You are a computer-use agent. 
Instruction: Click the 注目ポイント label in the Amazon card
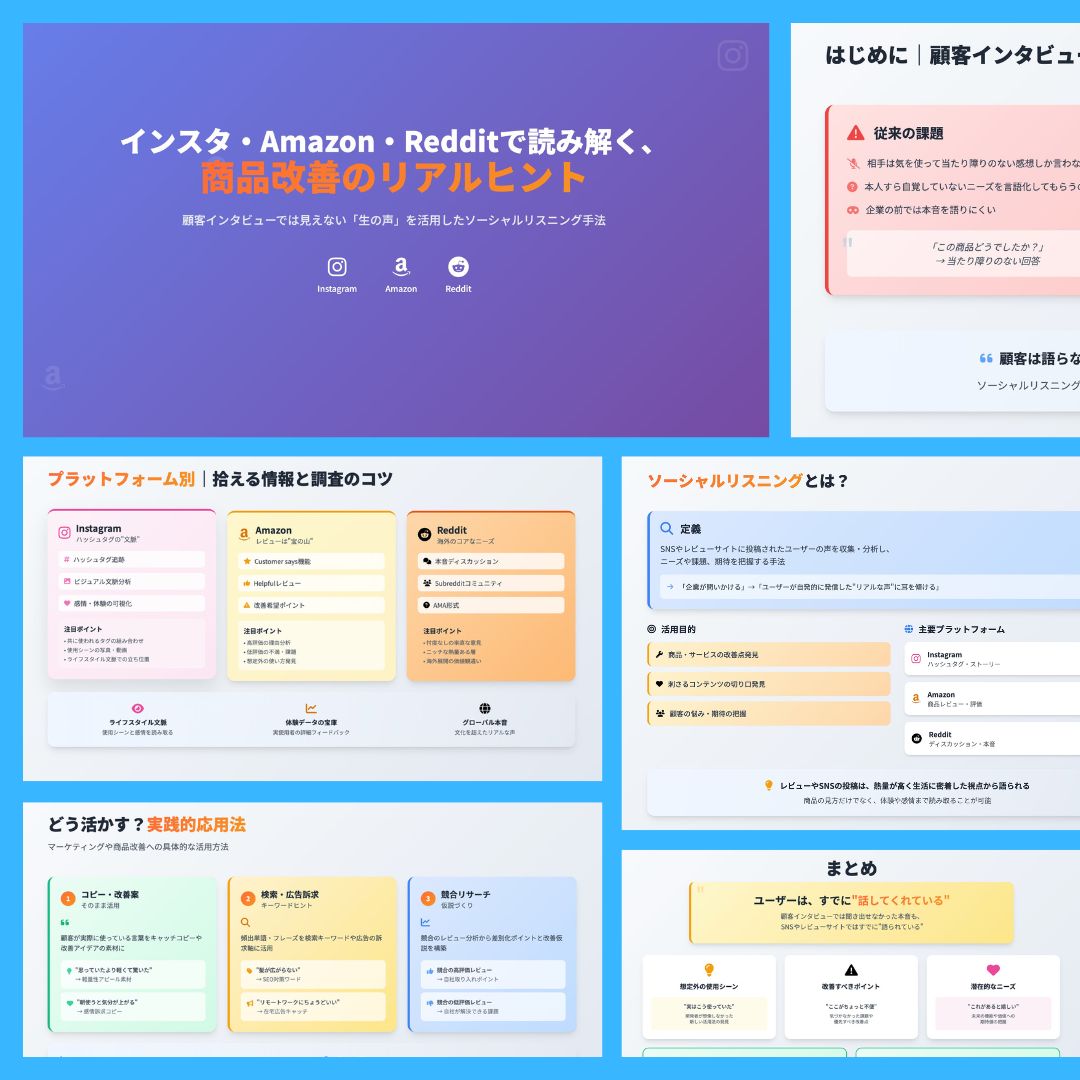click(262, 631)
